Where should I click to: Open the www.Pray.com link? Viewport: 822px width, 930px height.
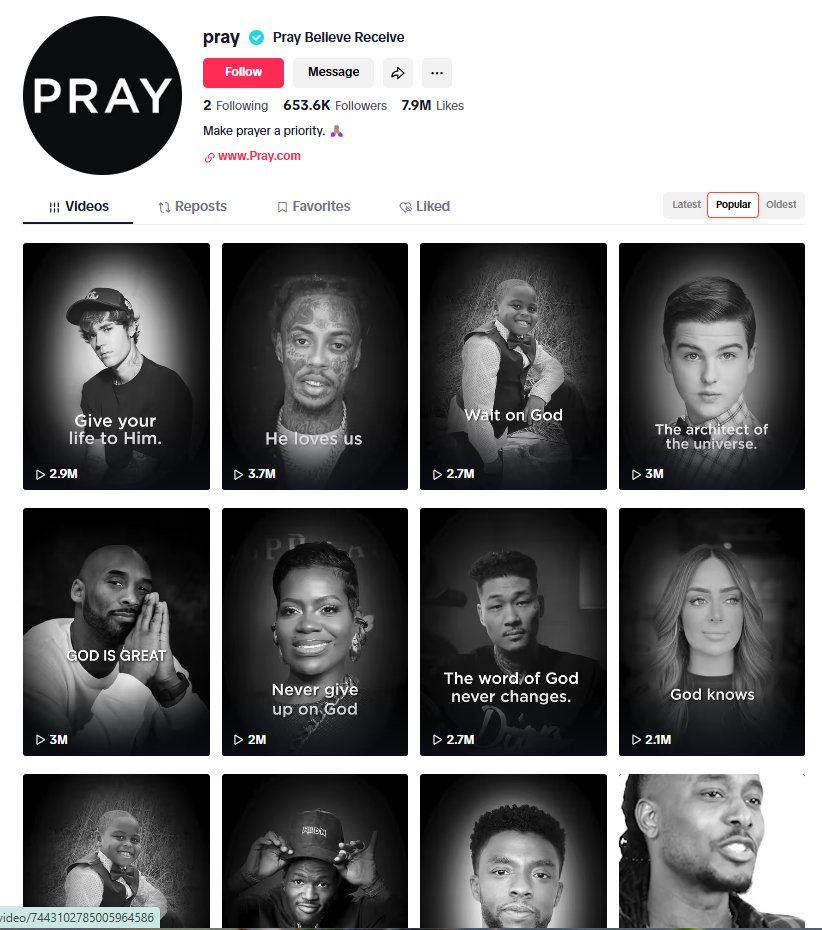[x=259, y=156]
